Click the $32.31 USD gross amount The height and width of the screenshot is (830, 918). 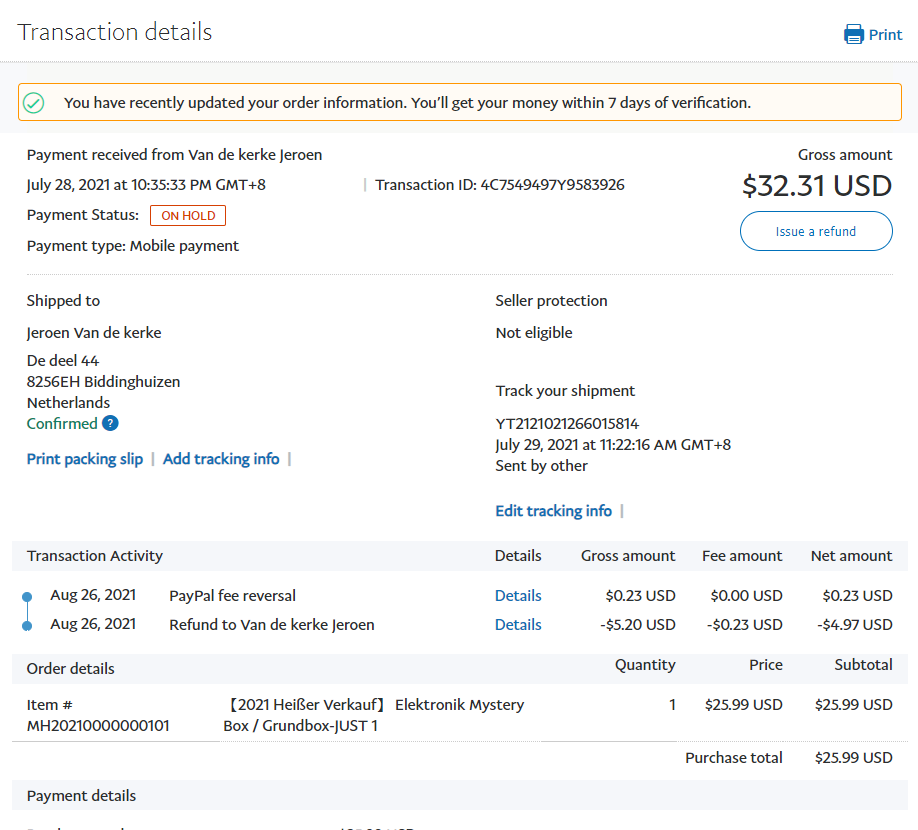click(816, 186)
